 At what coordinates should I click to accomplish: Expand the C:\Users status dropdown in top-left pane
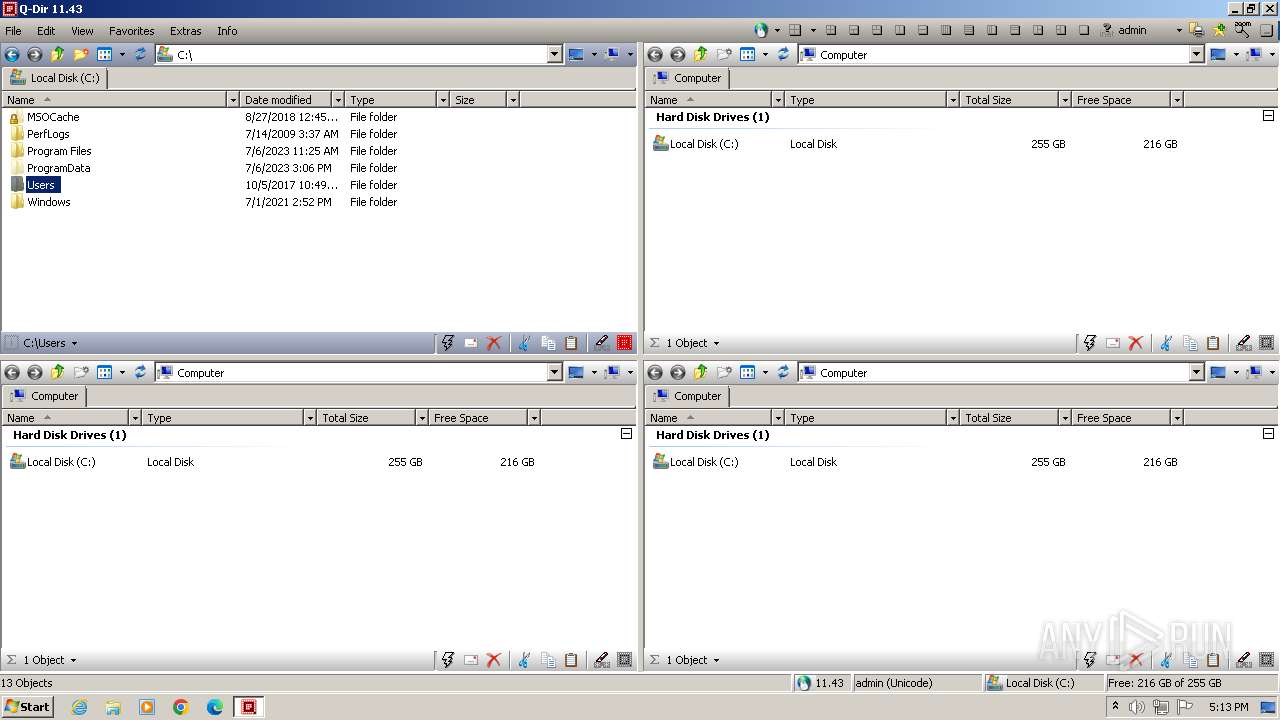tap(74, 344)
